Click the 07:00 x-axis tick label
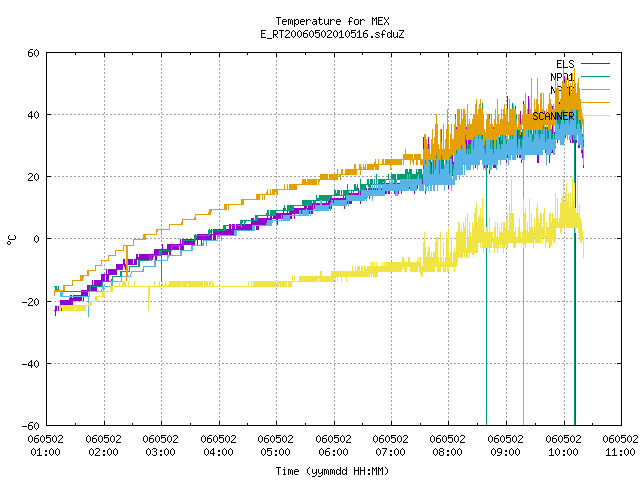 (x=391, y=452)
